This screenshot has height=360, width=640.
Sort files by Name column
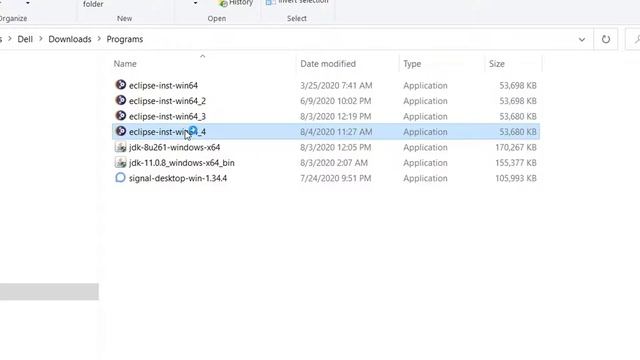(125, 64)
